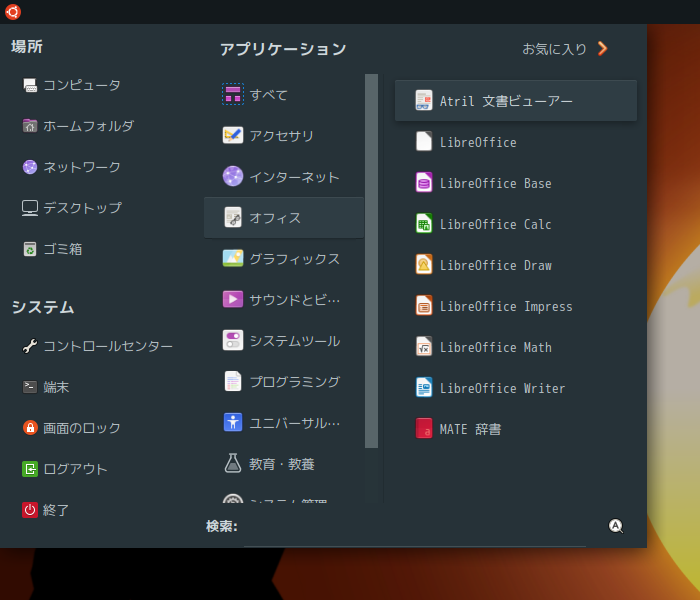Viewport: 700px width, 600px height.
Task: Click the Ubuntu MATE menu logo icon
Action: pyautogui.click(x=13, y=12)
